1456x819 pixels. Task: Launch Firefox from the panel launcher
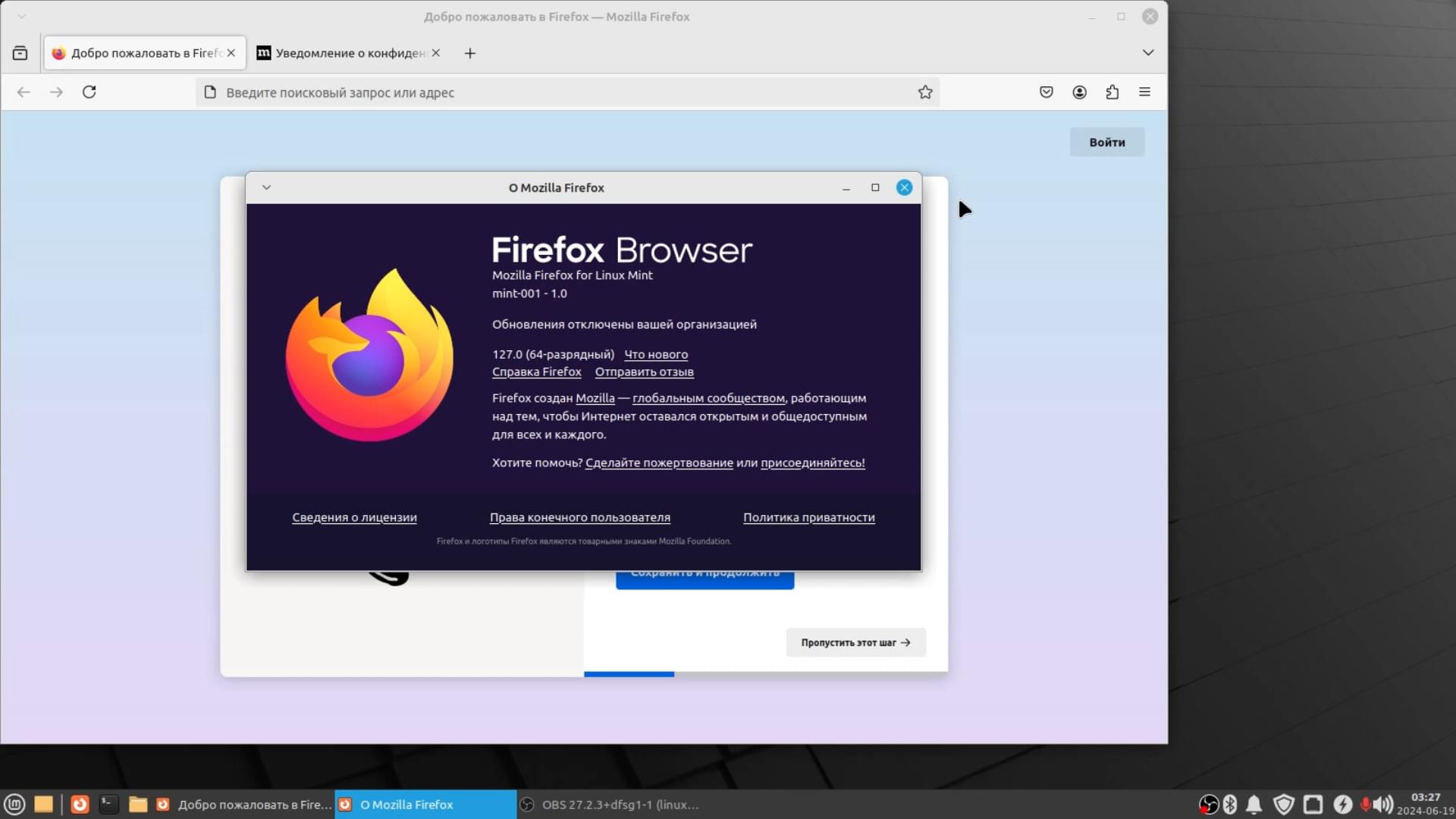click(80, 804)
